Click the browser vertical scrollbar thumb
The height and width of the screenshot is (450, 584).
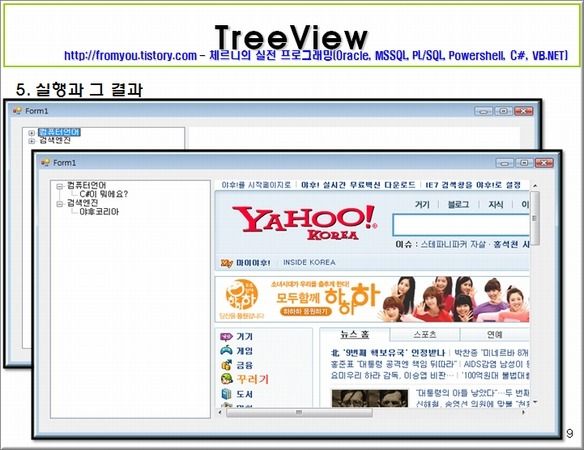click(534, 218)
